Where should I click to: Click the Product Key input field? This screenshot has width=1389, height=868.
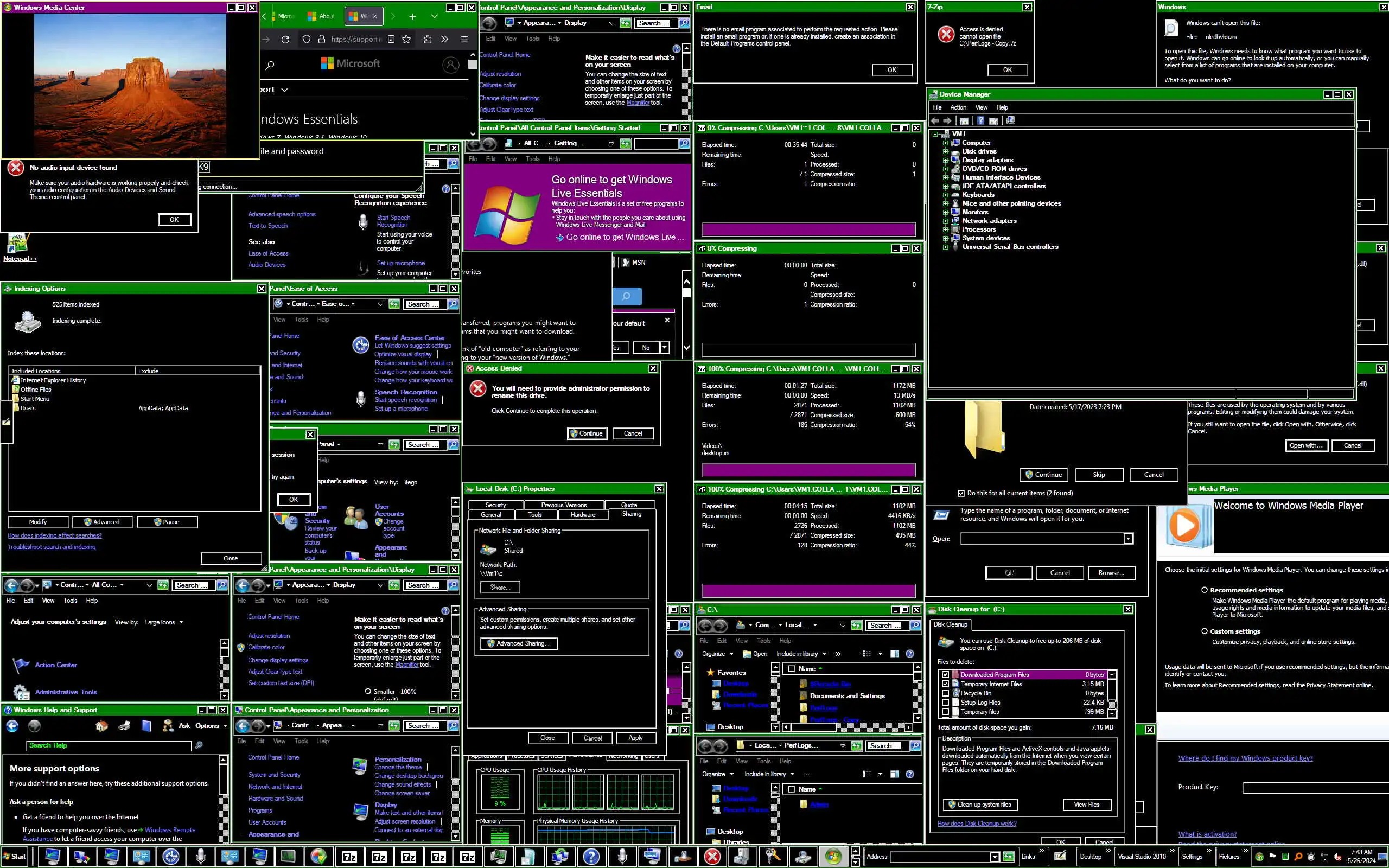pyautogui.click(x=1314, y=788)
